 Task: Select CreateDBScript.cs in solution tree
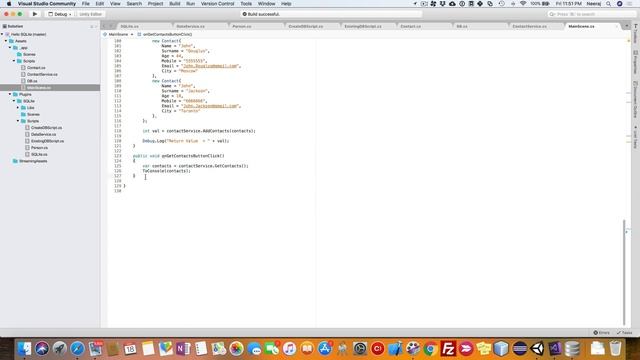tap(46, 128)
